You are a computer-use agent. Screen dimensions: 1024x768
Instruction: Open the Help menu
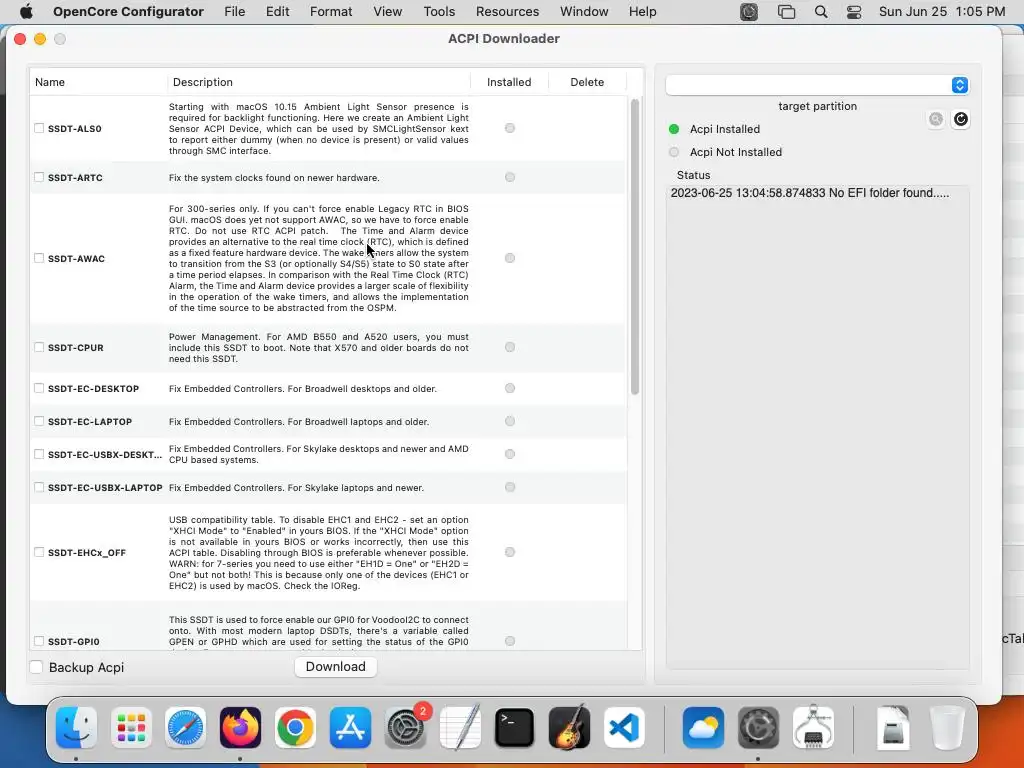[643, 12]
